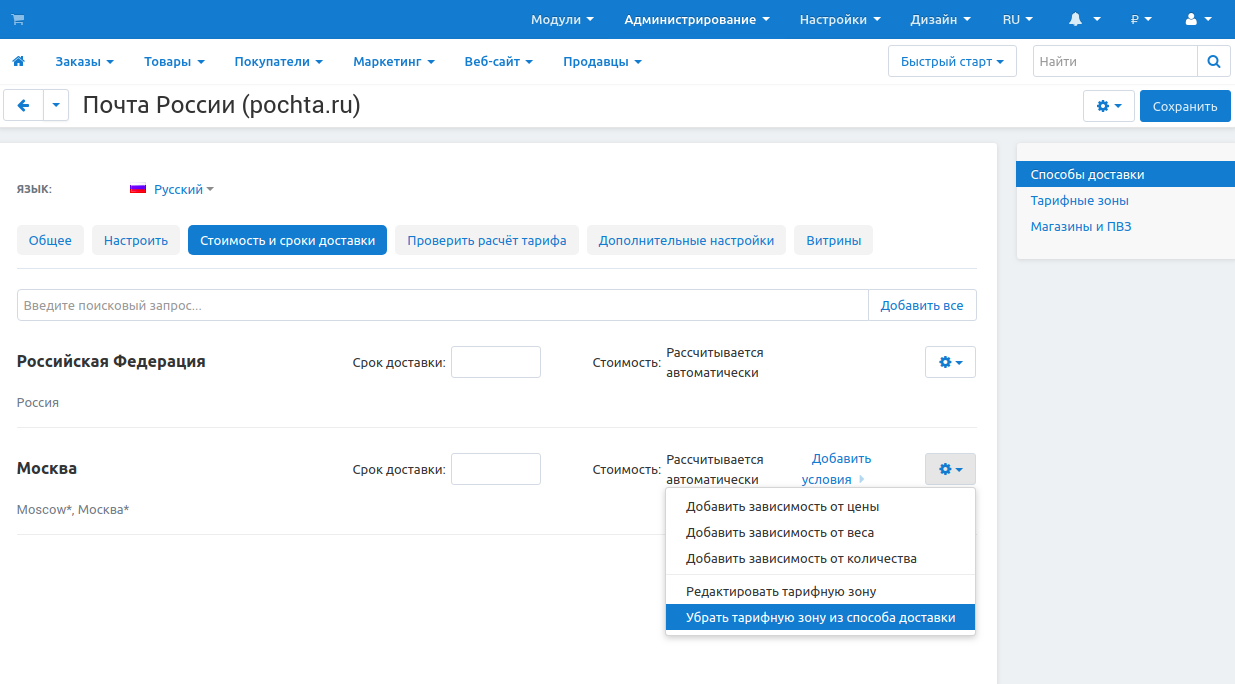The height and width of the screenshot is (684, 1235).
Task: Click the Добавить все button
Action: coord(921,305)
